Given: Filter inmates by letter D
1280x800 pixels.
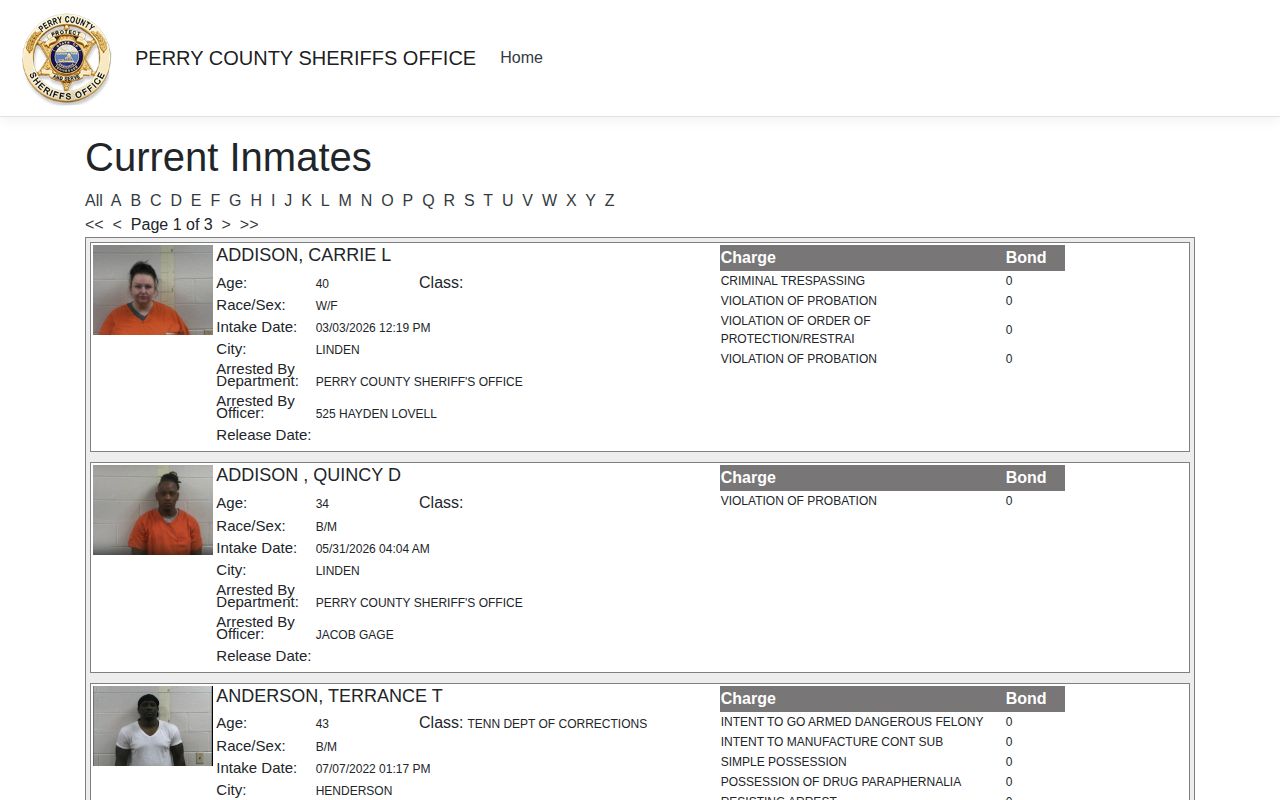Looking at the screenshot, I should (176, 200).
